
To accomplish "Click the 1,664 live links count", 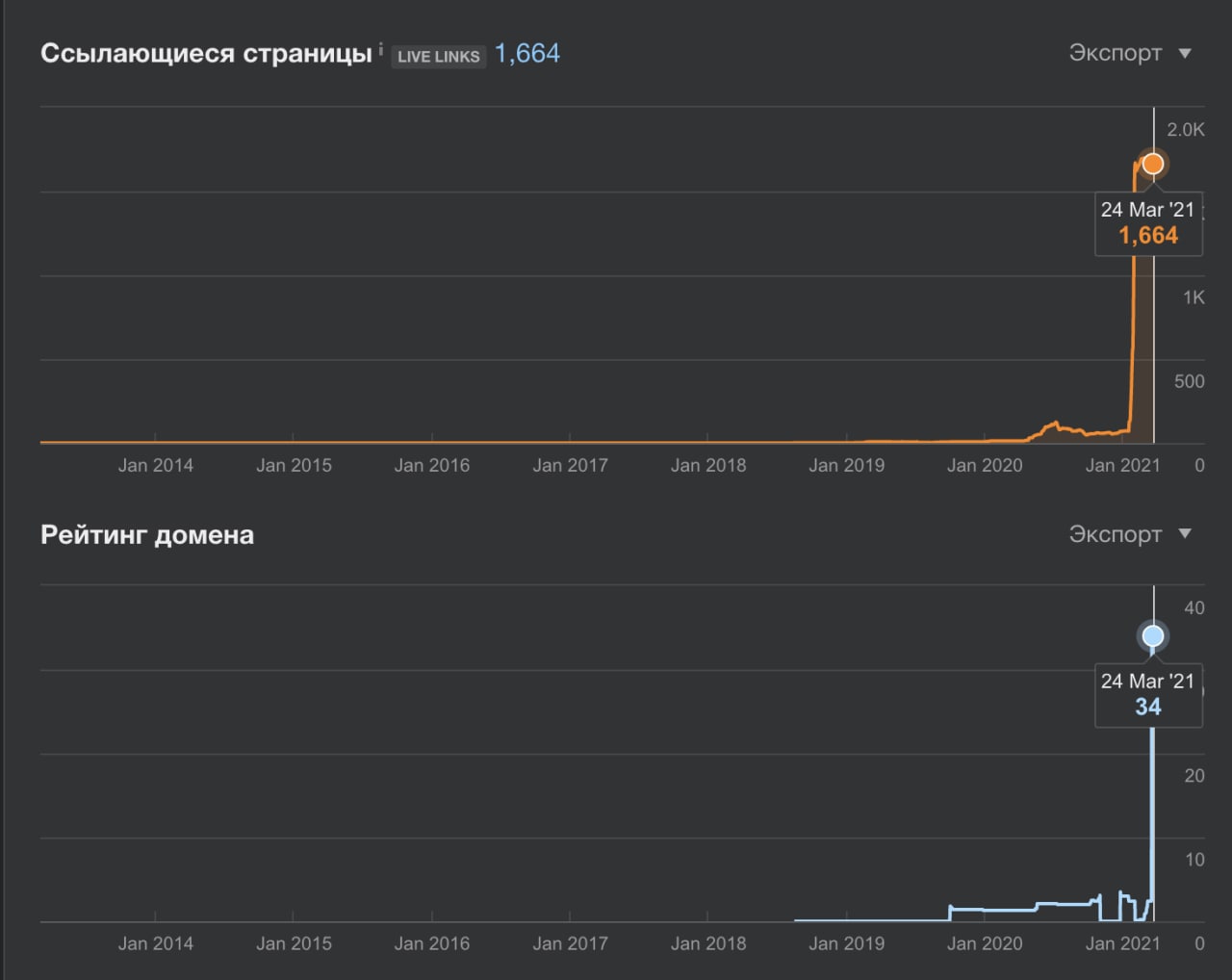I will click(527, 54).
